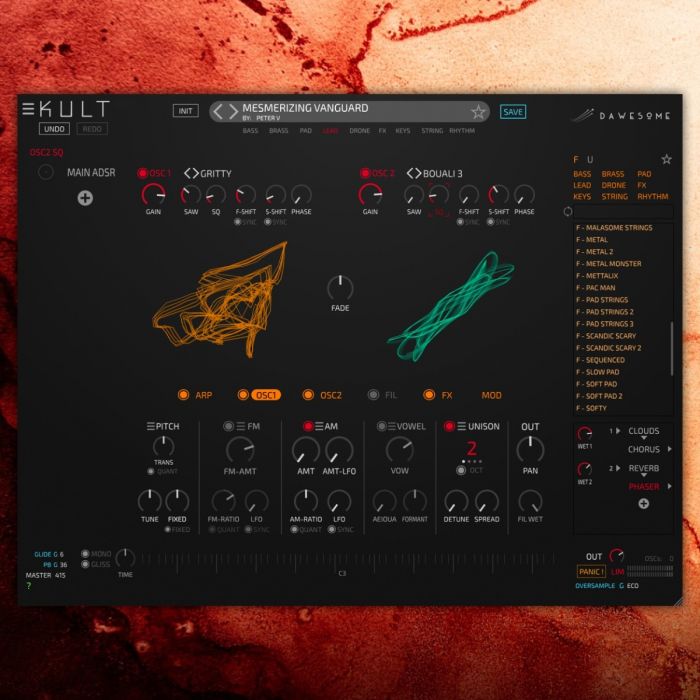Enable the FM module power

point(228,426)
